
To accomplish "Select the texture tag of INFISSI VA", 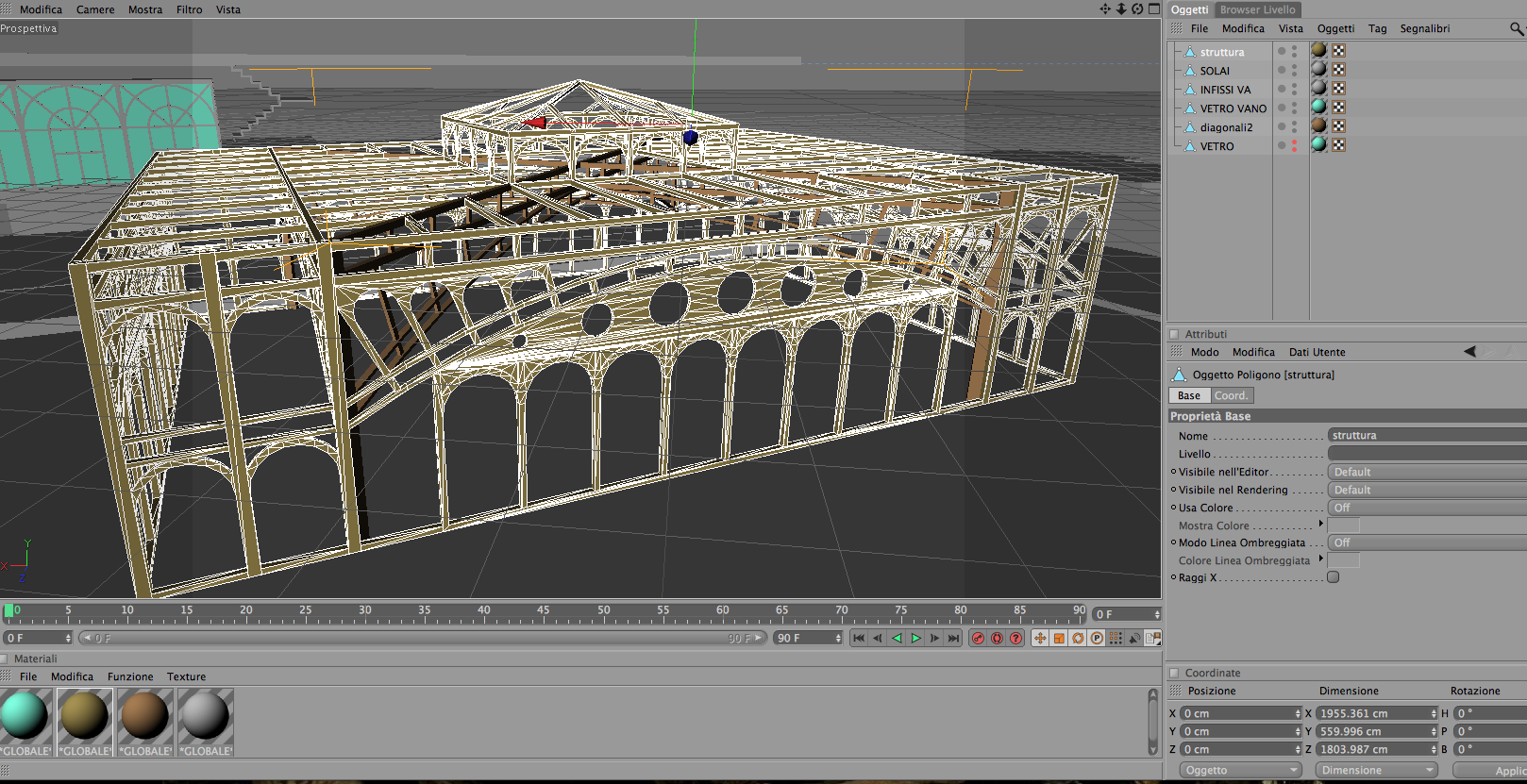I will (x=1319, y=89).
